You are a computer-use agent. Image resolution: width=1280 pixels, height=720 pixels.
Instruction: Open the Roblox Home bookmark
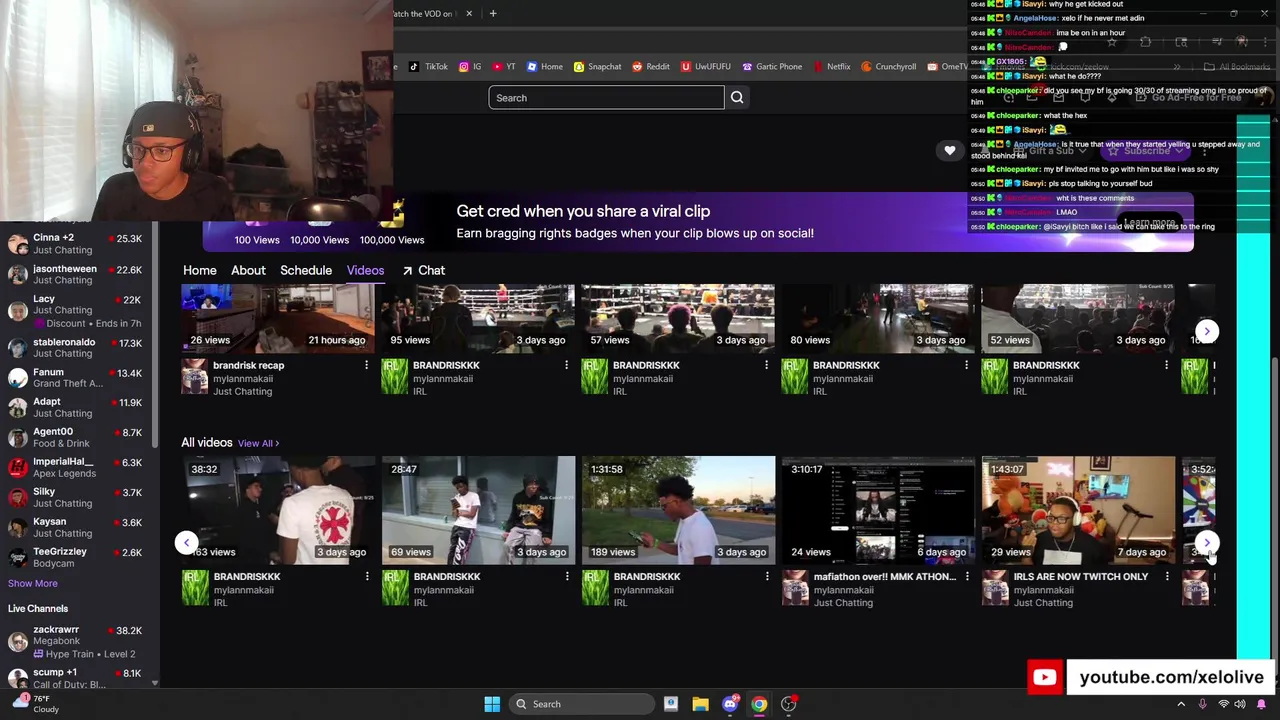(x=544, y=67)
